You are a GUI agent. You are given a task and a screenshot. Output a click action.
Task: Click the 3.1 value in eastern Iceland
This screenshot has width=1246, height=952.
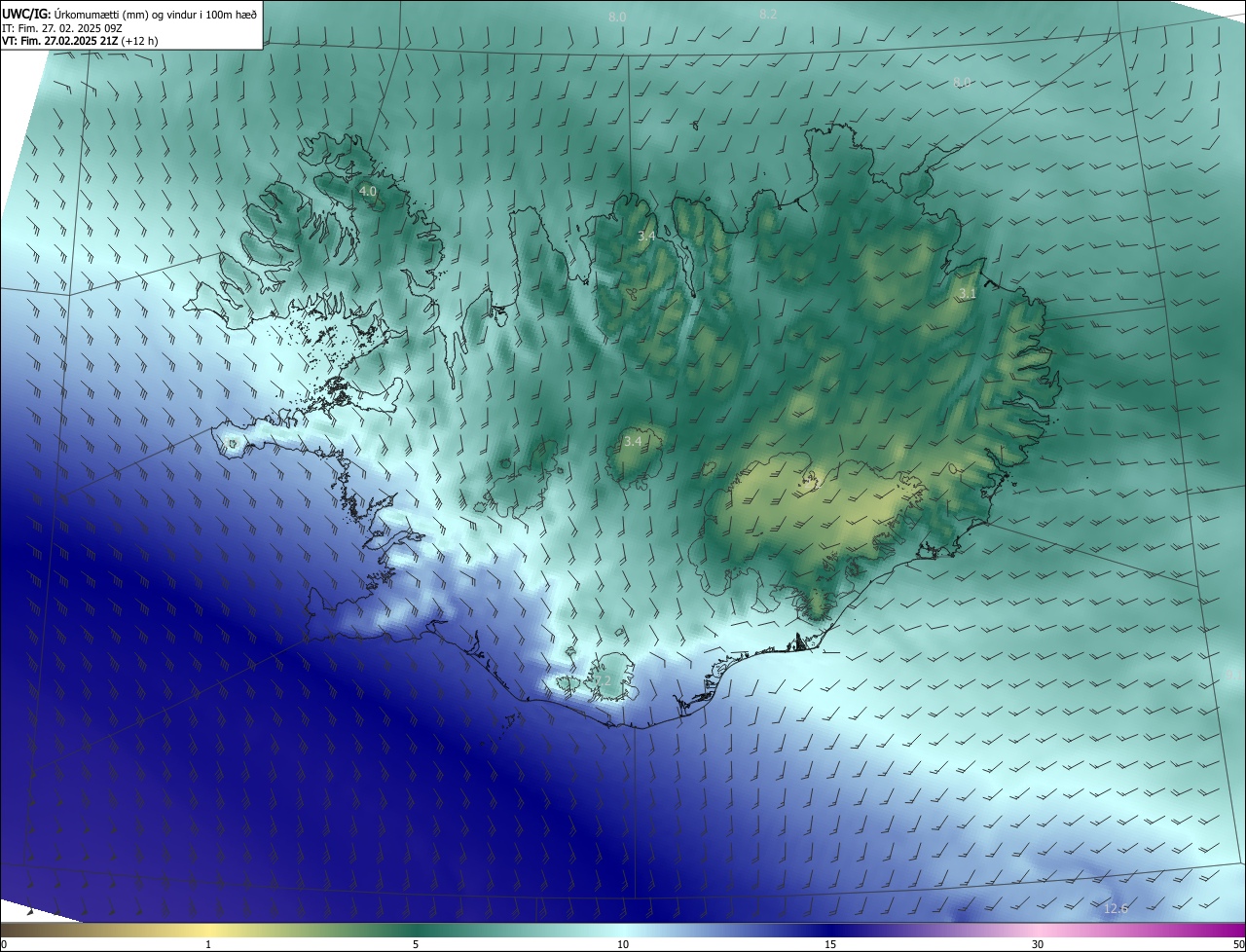[968, 293]
